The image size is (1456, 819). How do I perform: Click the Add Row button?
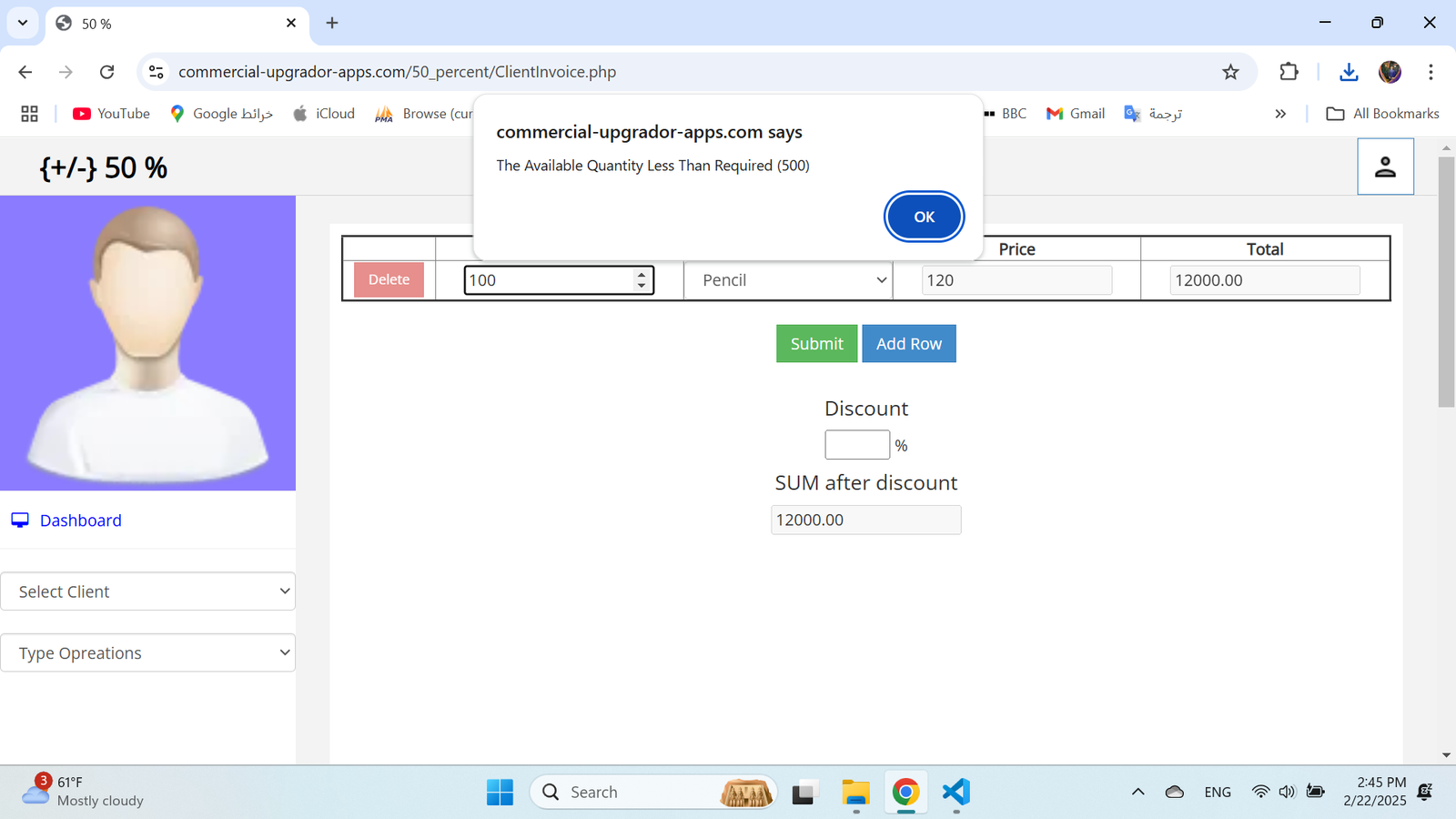tap(908, 344)
